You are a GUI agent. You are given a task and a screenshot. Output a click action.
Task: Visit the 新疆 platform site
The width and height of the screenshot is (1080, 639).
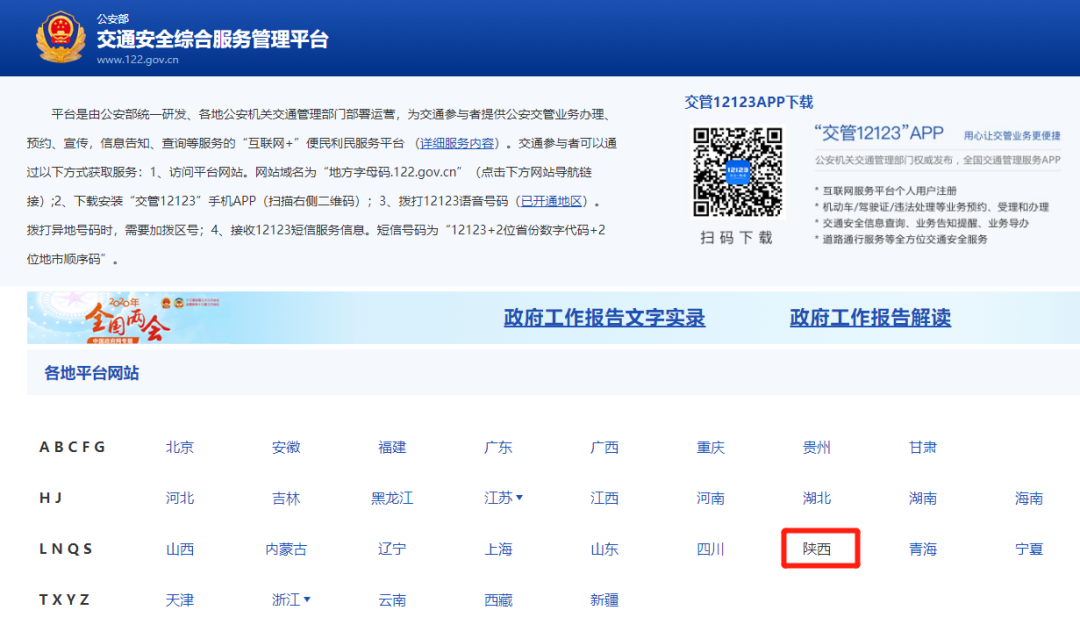pyautogui.click(x=604, y=600)
